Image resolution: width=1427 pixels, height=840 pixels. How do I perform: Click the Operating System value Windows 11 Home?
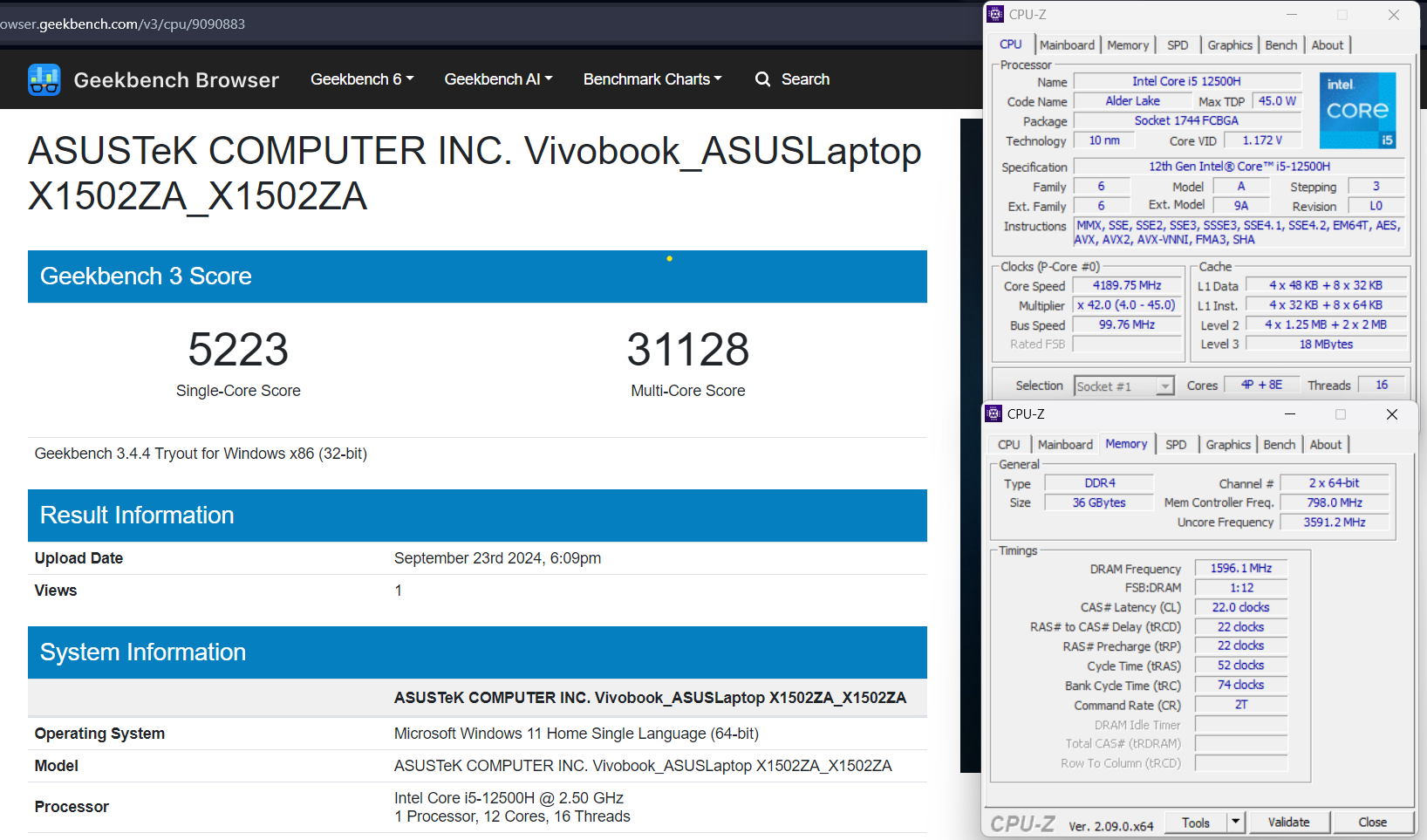(577, 734)
